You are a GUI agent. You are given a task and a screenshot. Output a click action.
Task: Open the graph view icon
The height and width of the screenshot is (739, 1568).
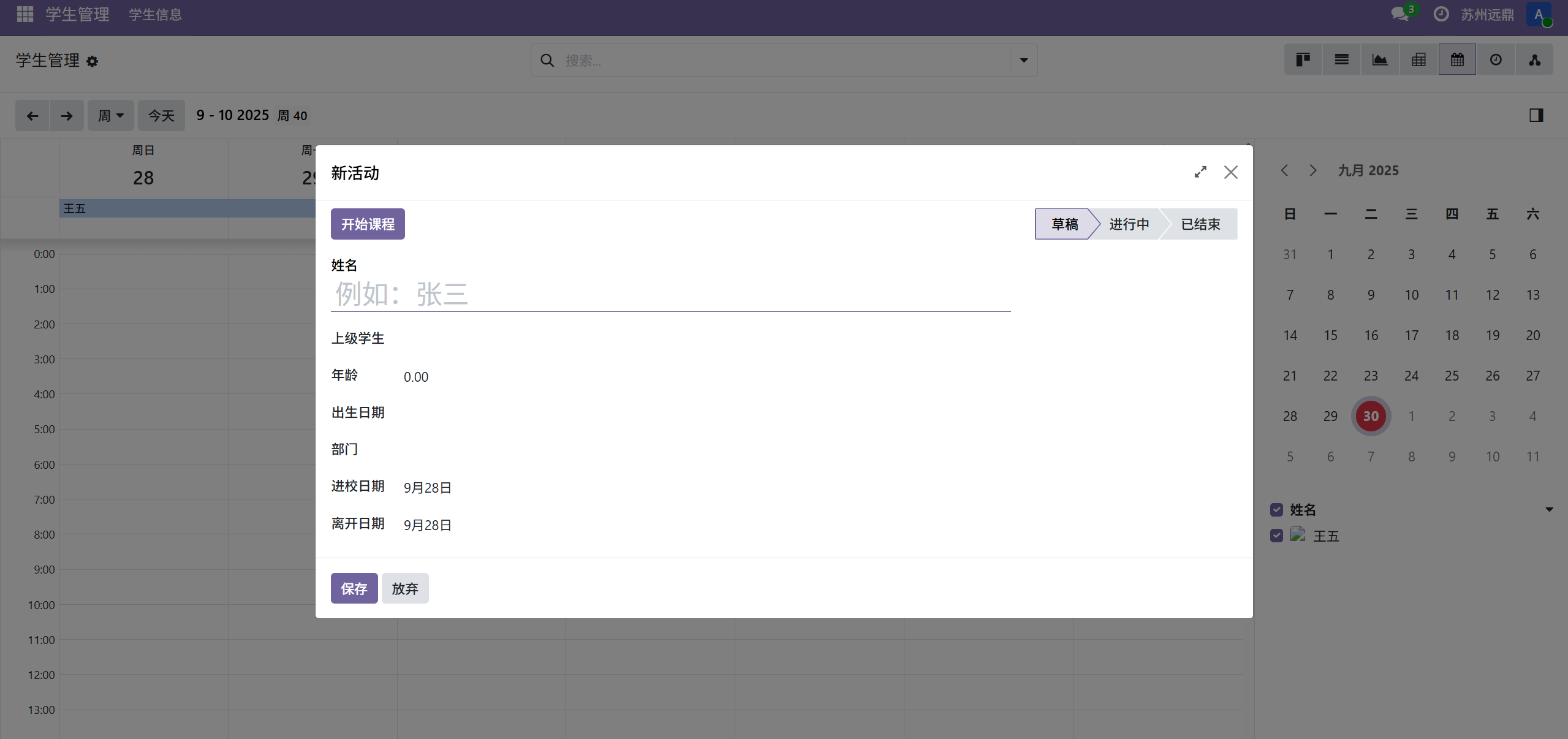tap(1380, 59)
